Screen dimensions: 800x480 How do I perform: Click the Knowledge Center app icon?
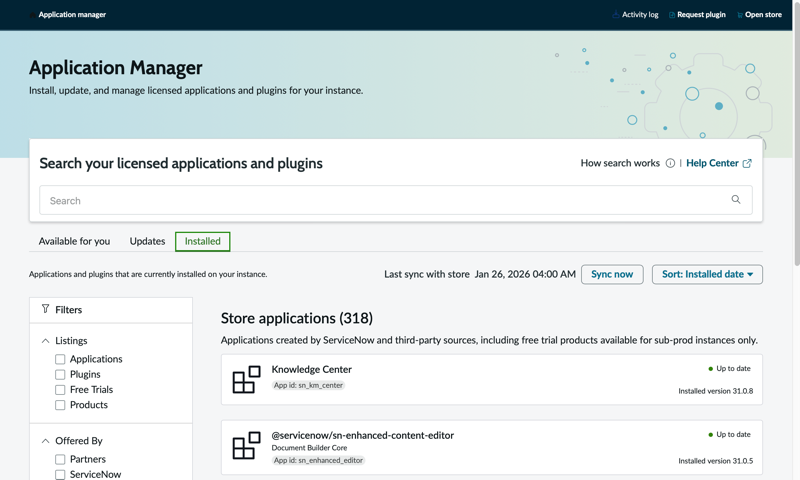pyautogui.click(x=246, y=380)
